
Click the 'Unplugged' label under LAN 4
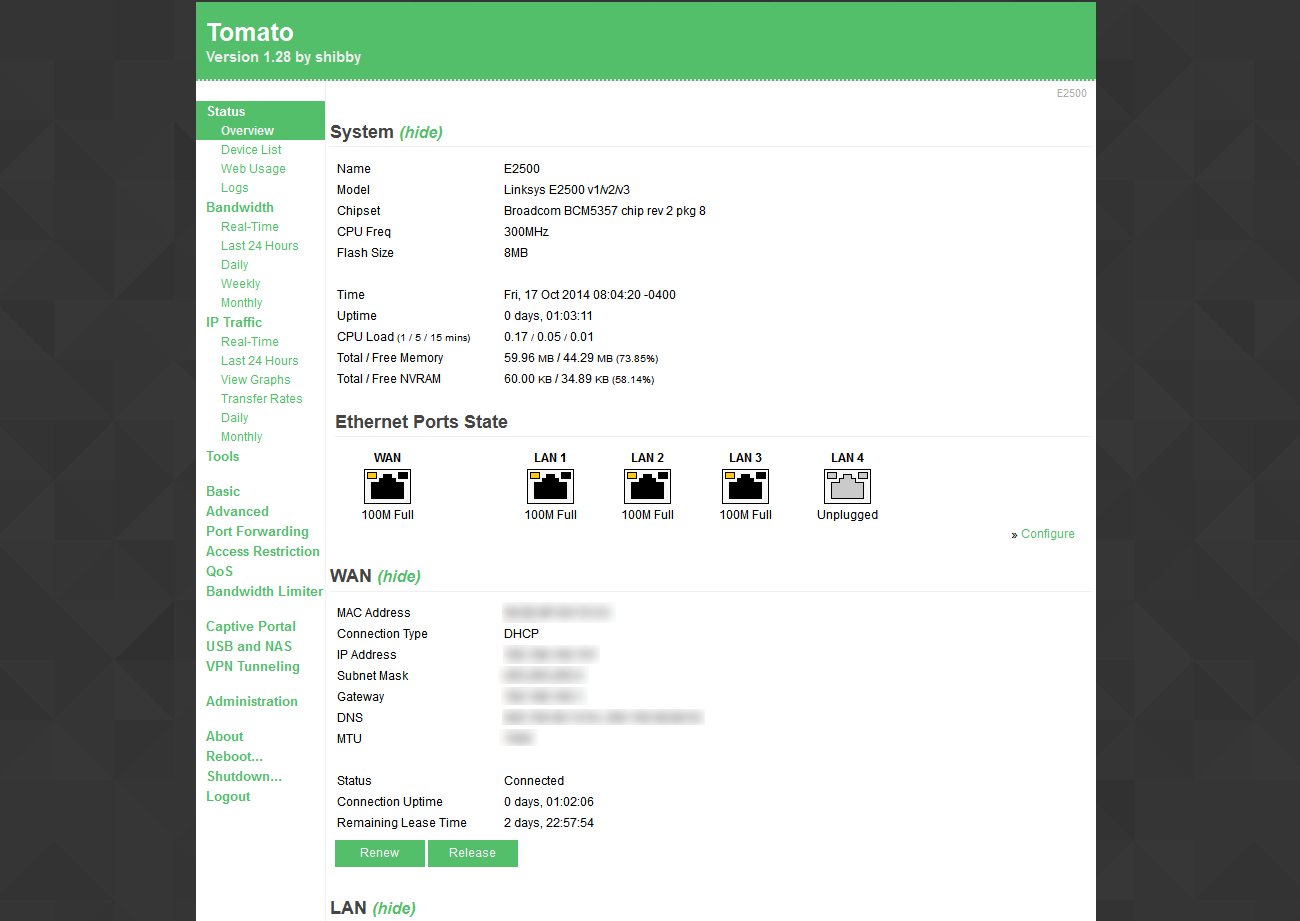(x=847, y=515)
